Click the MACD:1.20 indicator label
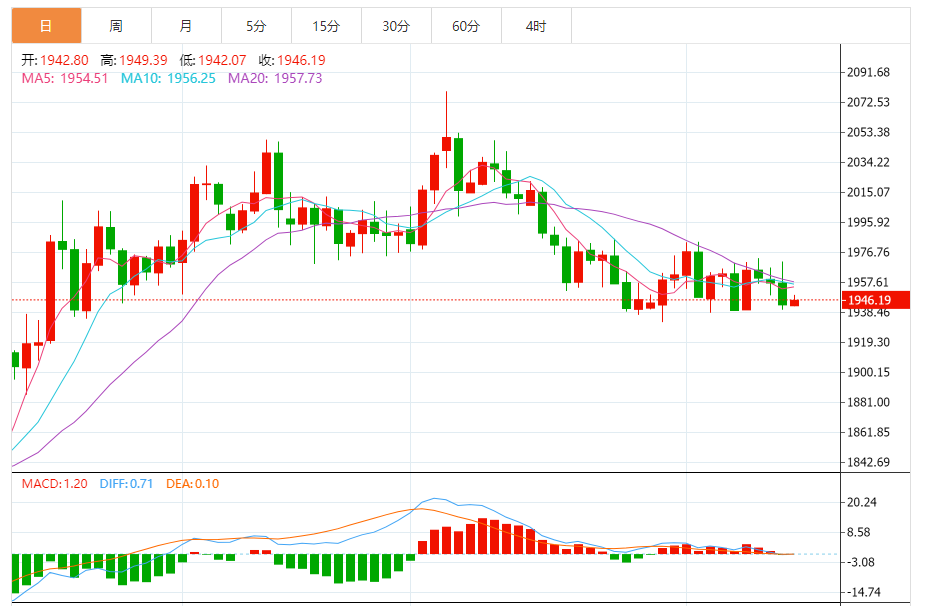The width and height of the screenshot is (928, 606). [x=54, y=483]
